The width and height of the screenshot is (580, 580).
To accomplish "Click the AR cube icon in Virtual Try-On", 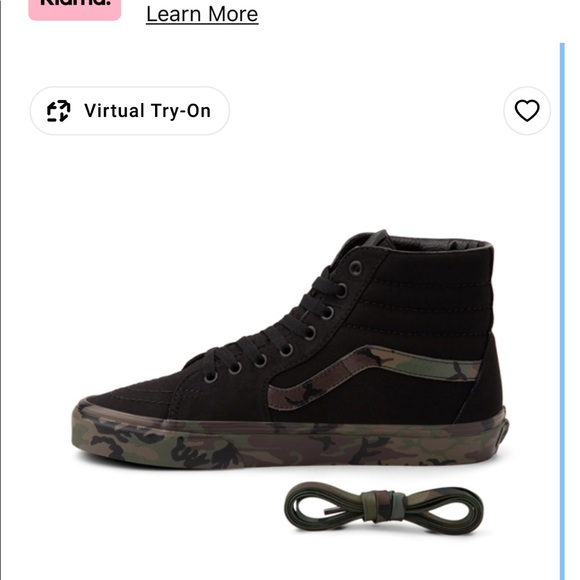I will coord(58,111).
